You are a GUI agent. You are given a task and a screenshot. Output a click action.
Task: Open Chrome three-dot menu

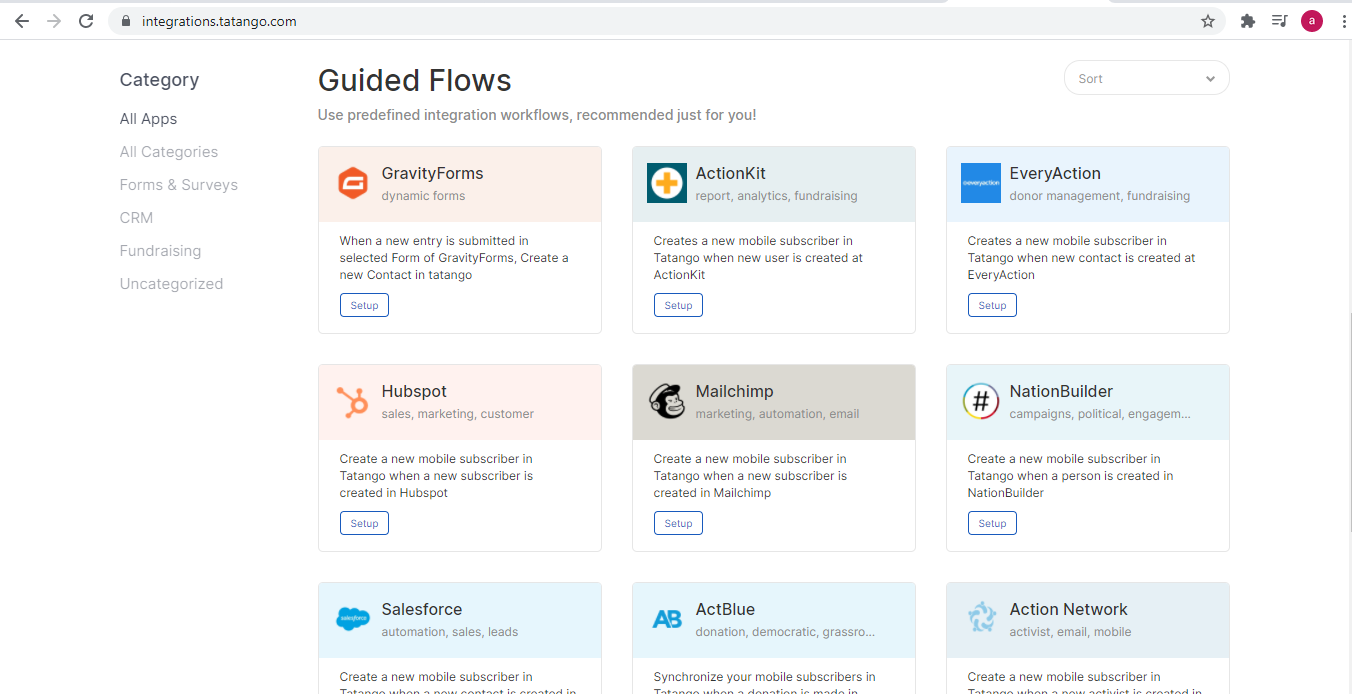[1343, 21]
